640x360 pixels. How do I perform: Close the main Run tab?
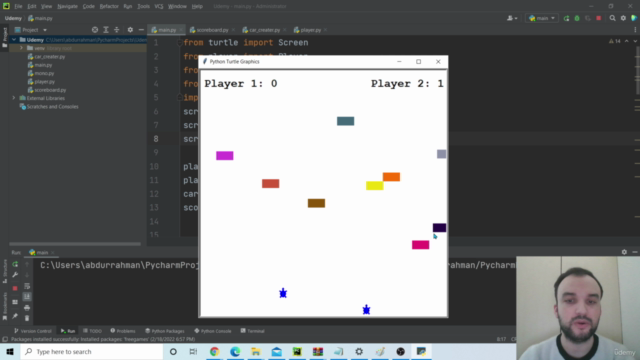click(53, 252)
